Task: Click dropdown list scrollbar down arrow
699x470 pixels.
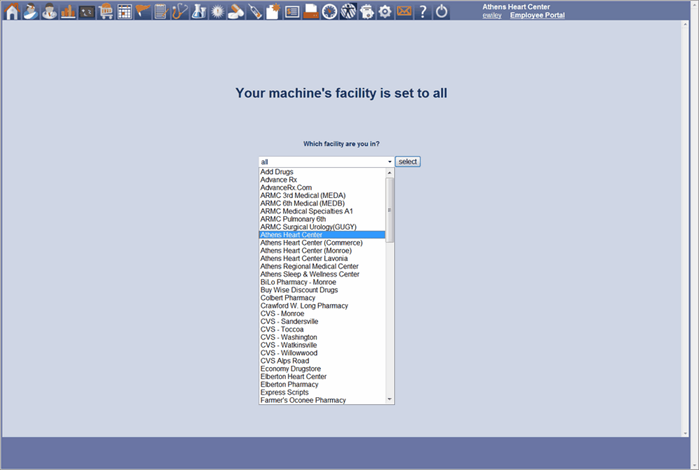Action: [x=390, y=400]
